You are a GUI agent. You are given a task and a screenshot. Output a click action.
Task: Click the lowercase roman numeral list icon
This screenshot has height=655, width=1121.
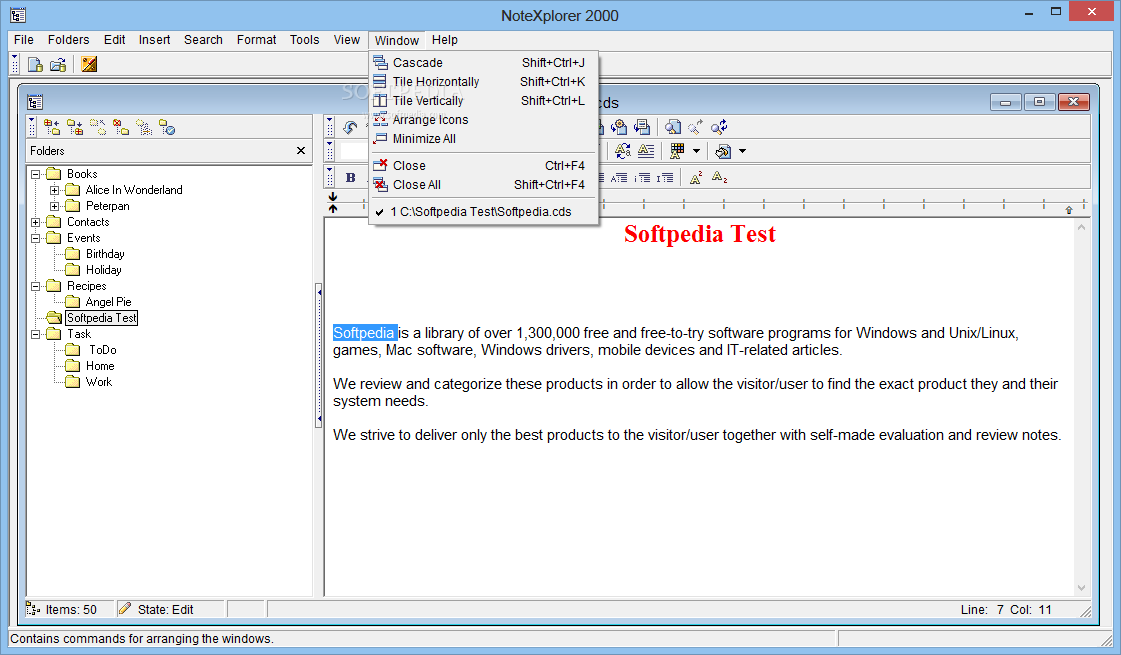[643, 177]
